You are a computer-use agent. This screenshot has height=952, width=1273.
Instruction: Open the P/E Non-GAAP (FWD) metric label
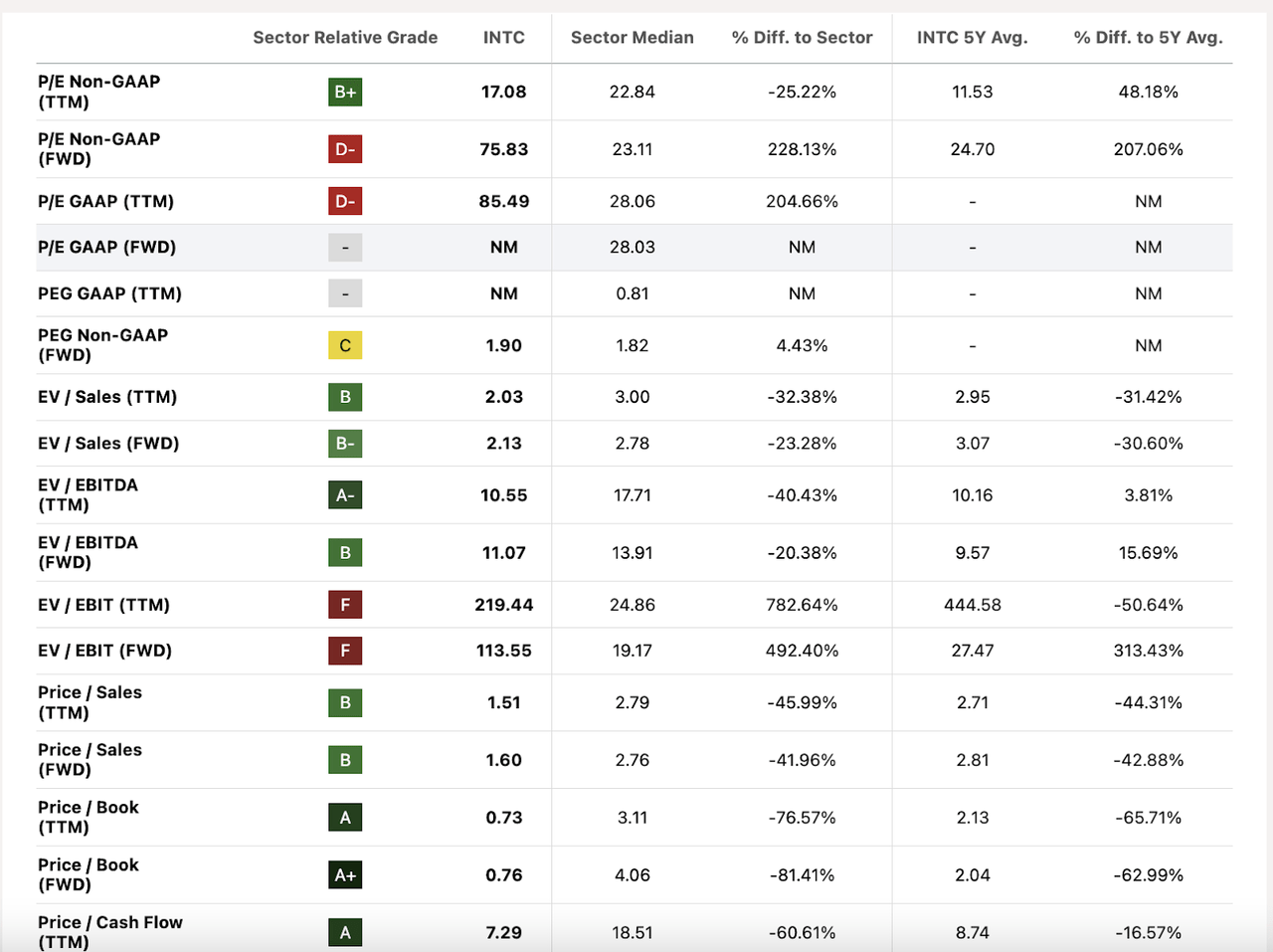pos(99,149)
